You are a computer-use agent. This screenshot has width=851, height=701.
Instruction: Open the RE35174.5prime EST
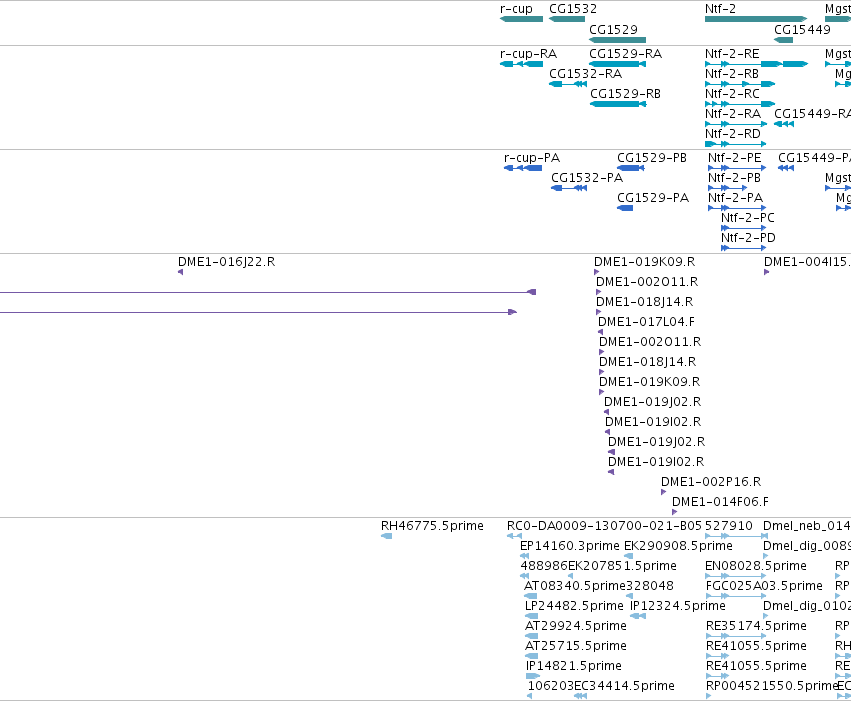coord(736,637)
